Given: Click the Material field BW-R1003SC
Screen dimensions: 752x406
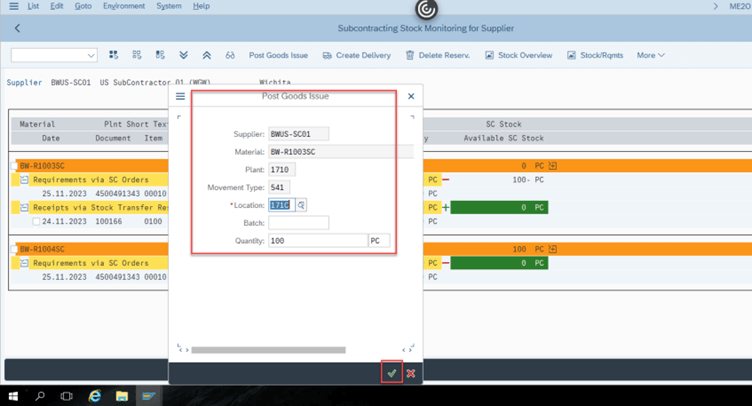Looking at the screenshot, I should pos(341,152).
